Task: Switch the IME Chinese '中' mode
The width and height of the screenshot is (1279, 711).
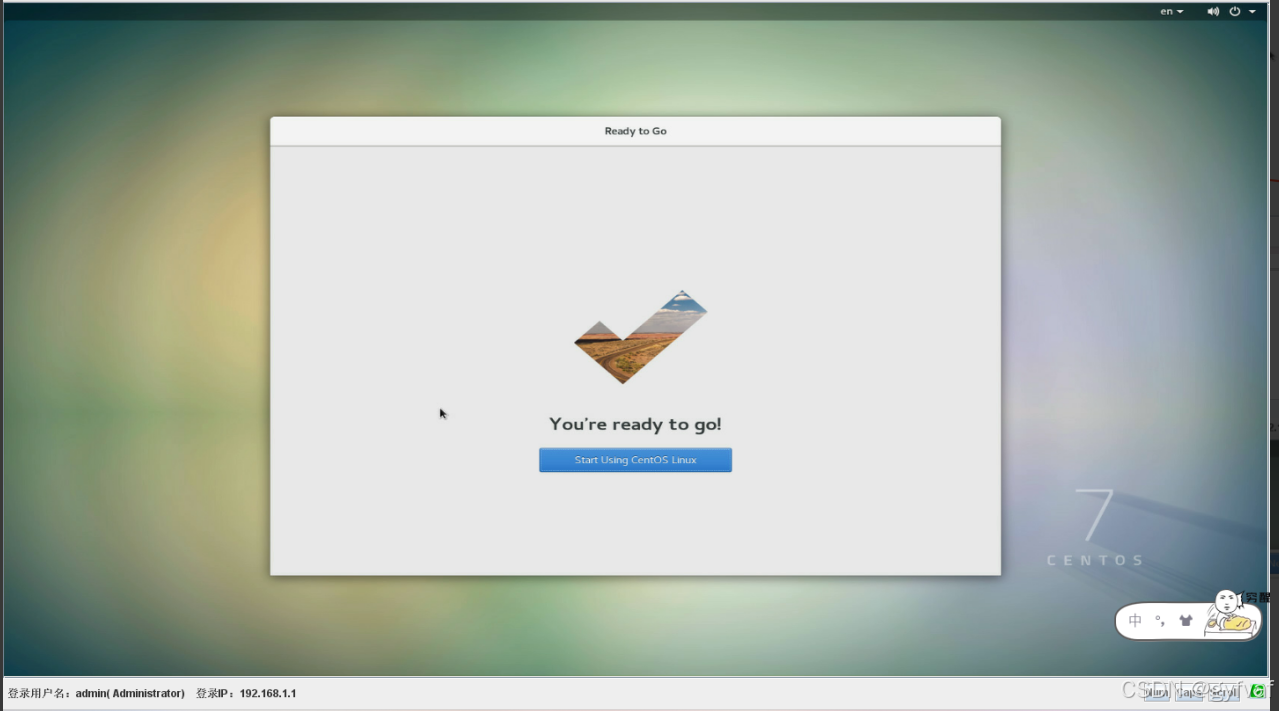Action: 1135,621
